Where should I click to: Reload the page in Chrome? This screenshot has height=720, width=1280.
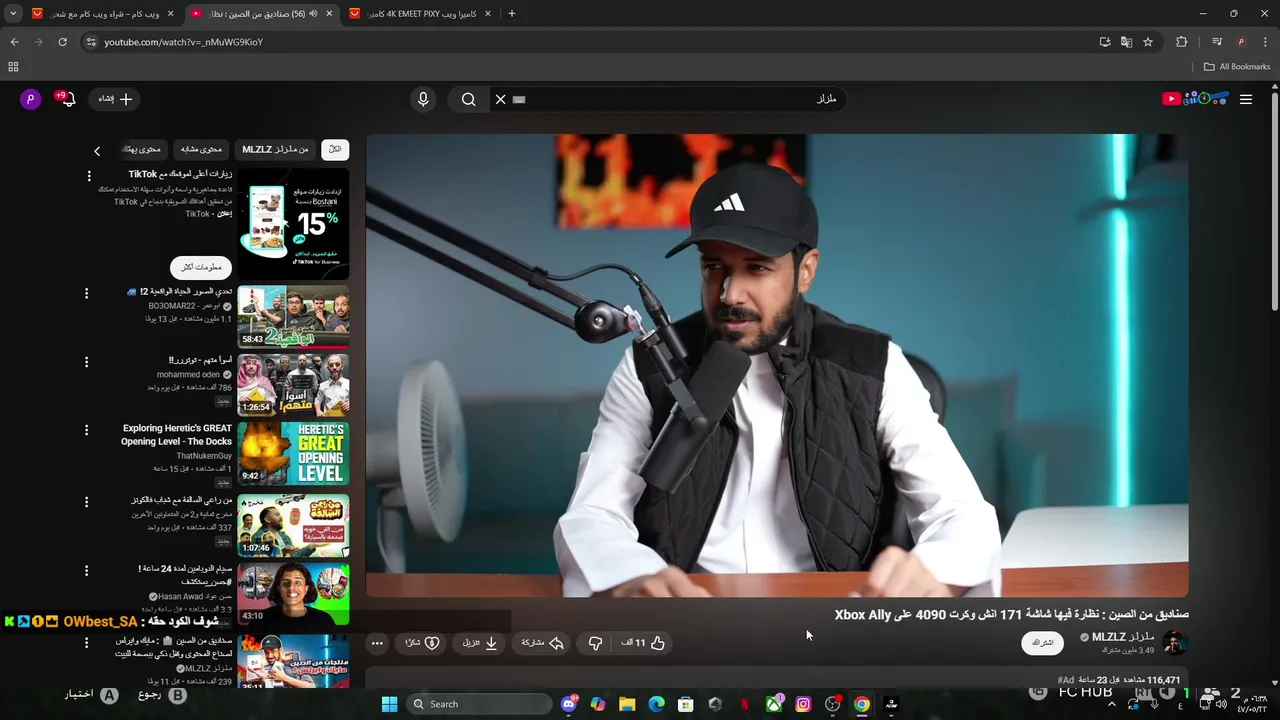tap(62, 42)
